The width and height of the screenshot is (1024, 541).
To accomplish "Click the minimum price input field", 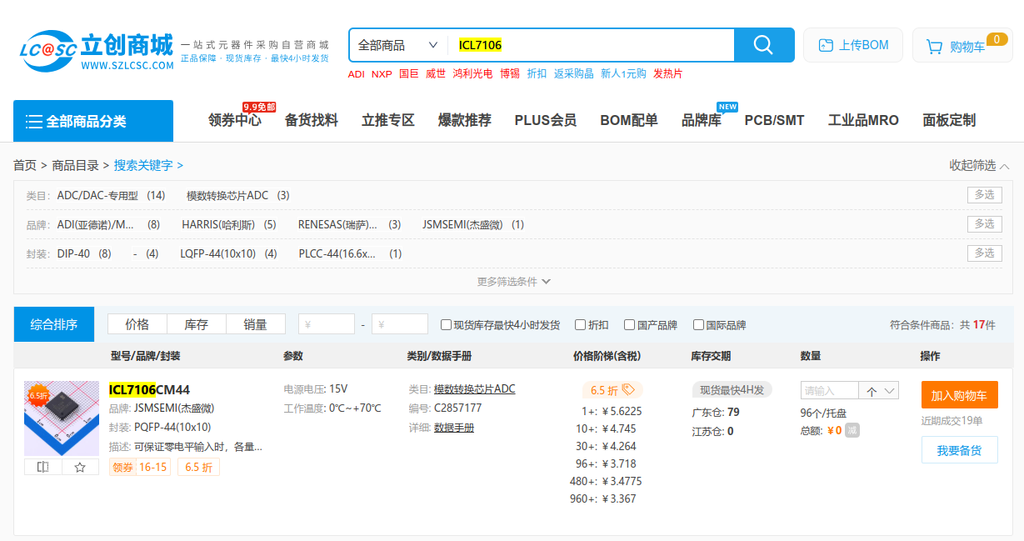I will point(327,324).
